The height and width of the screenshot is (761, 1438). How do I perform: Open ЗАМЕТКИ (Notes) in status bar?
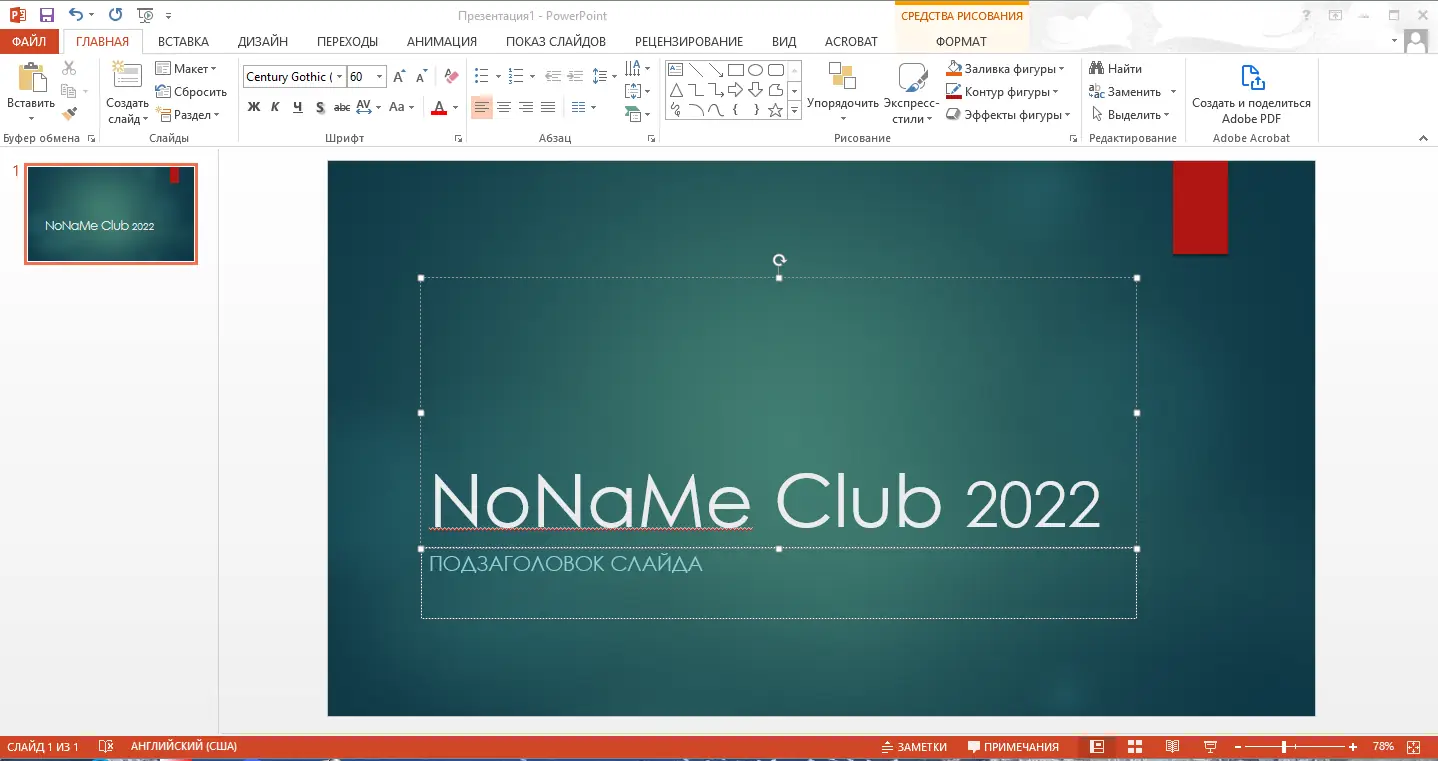point(914,746)
